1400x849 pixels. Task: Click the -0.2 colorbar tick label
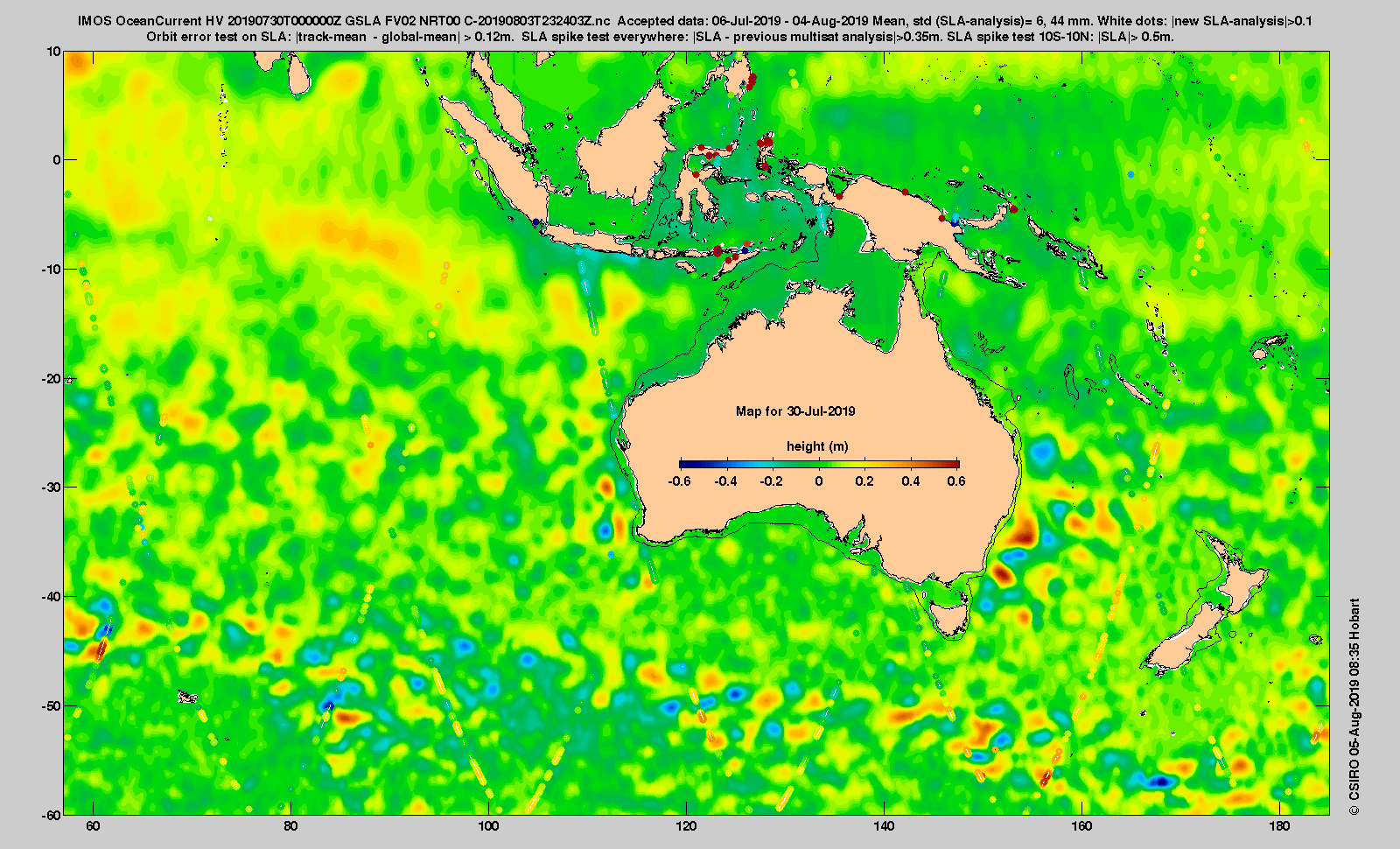pyautogui.click(x=773, y=481)
